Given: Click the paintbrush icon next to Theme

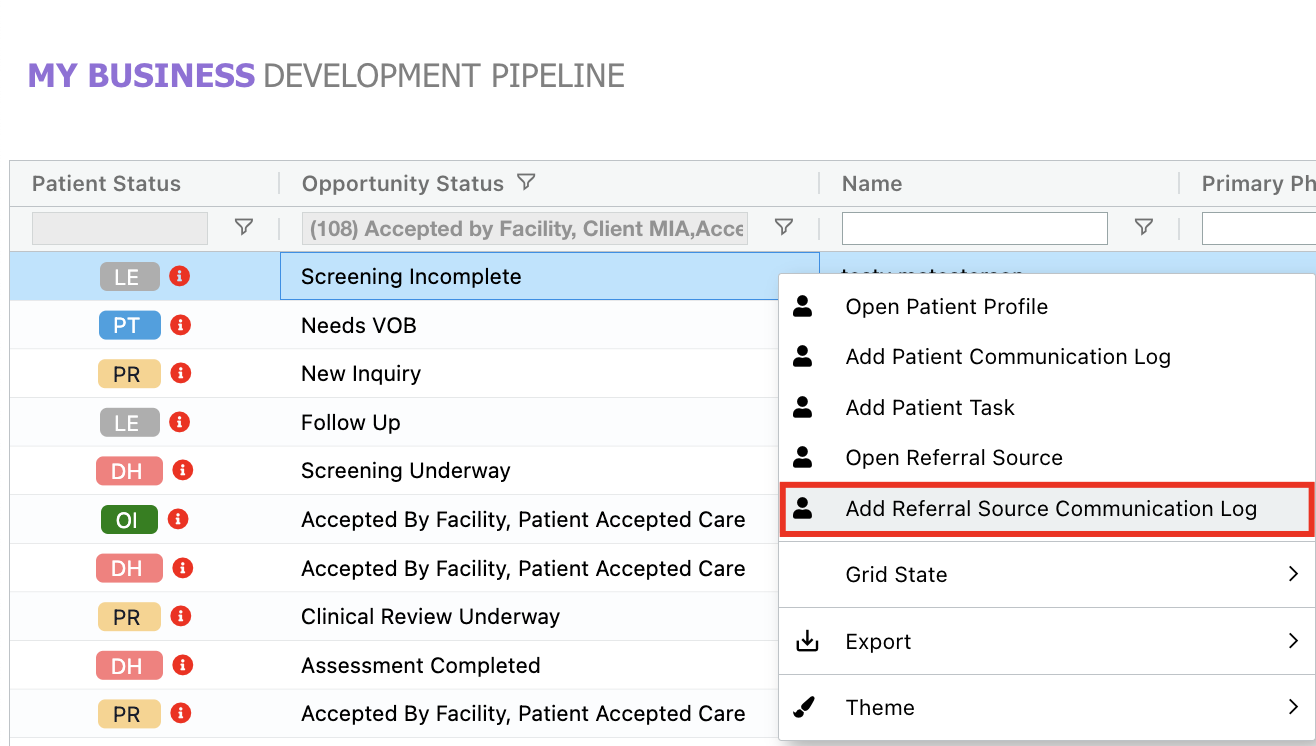Looking at the screenshot, I should [806, 707].
